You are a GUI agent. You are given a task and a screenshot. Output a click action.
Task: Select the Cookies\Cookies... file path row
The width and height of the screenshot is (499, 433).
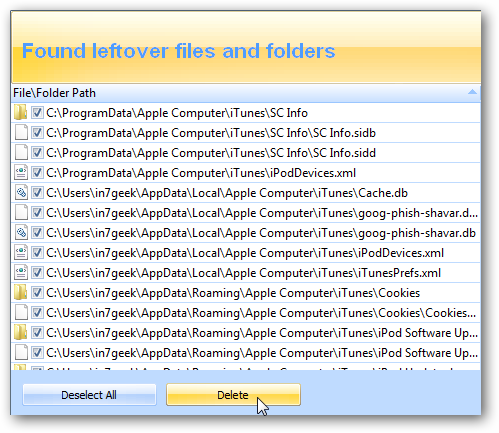[246, 313]
